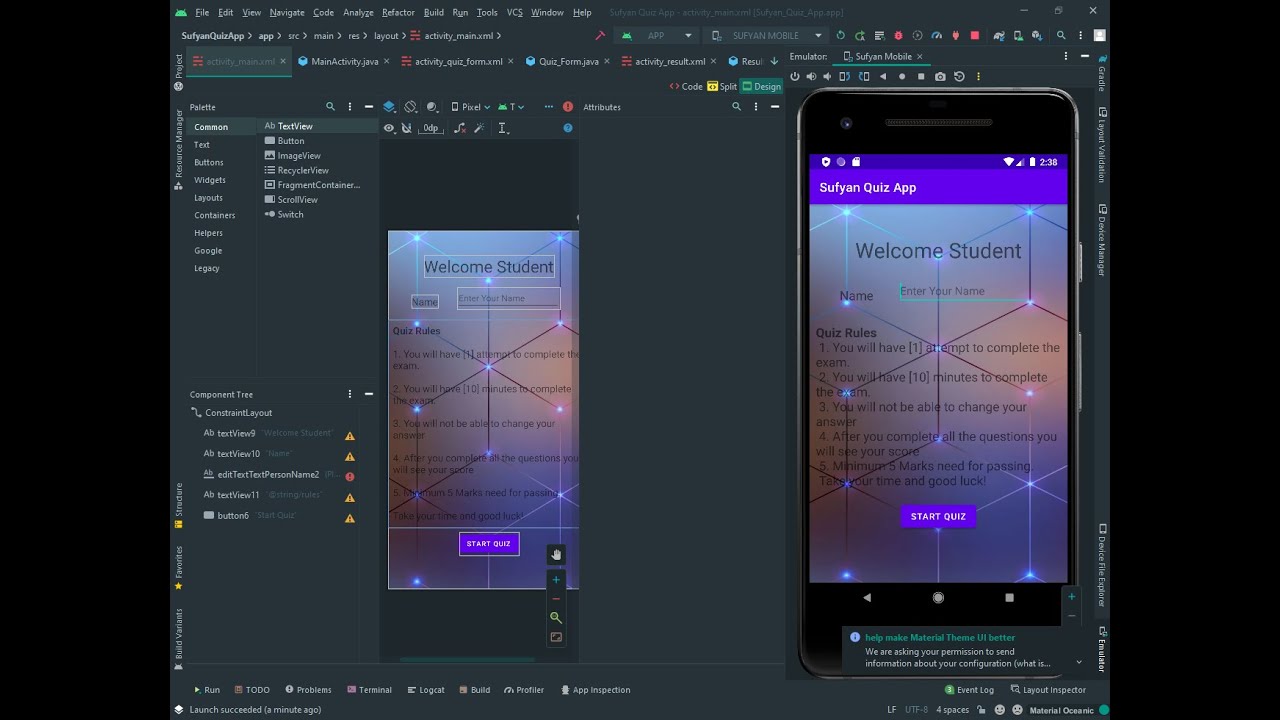Take emulator screenshot with camera icon
Viewport: 1280px width, 720px height.
pos(940,76)
